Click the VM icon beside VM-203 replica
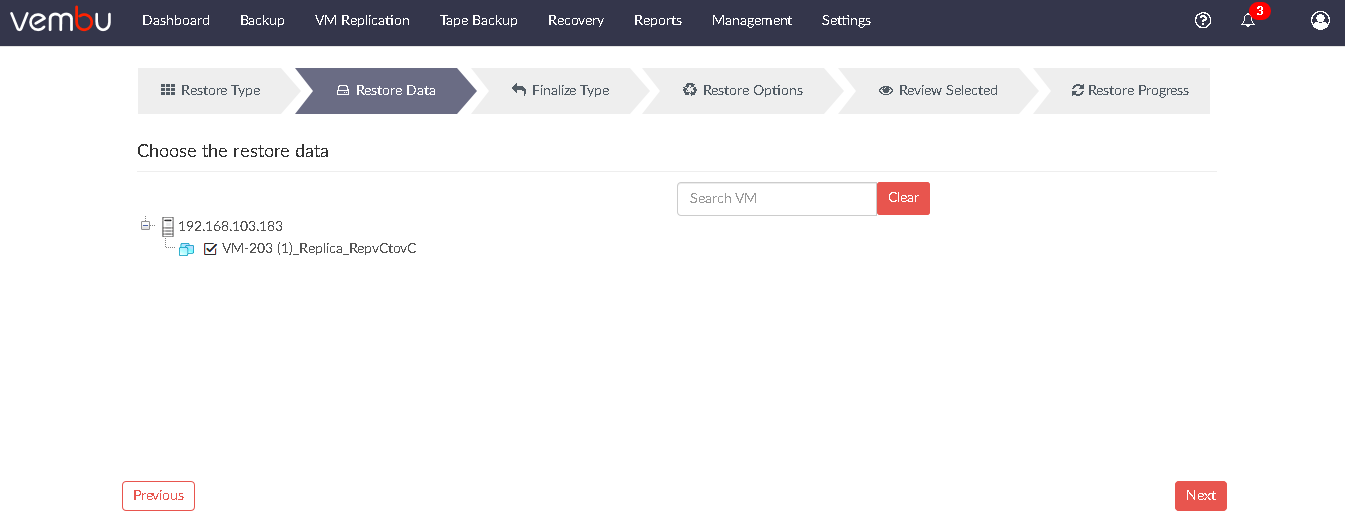This screenshot has width=1345, height=529. tap(186, 249)
